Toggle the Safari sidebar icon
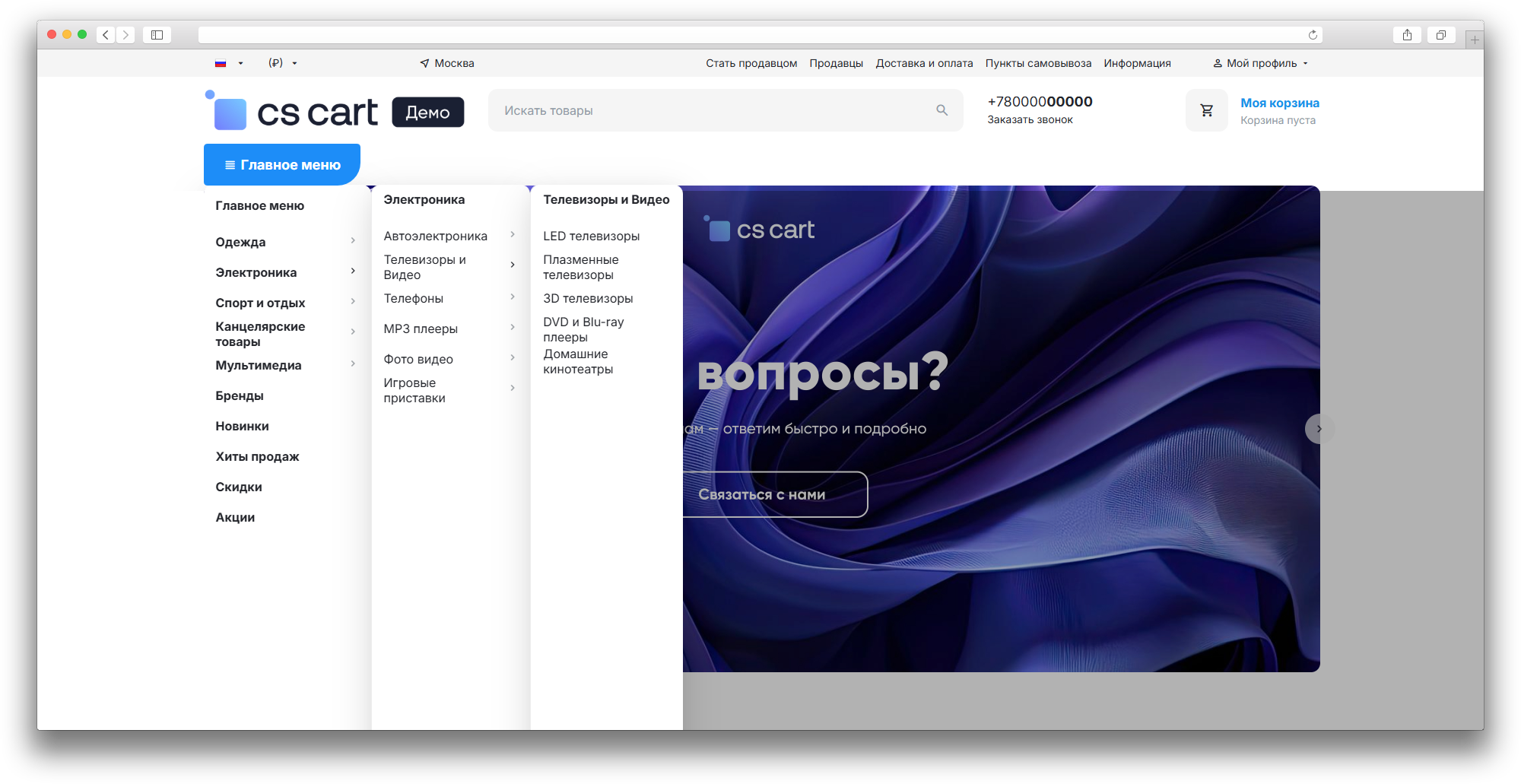Screen dimensions: 1521x784 point(157,35)
